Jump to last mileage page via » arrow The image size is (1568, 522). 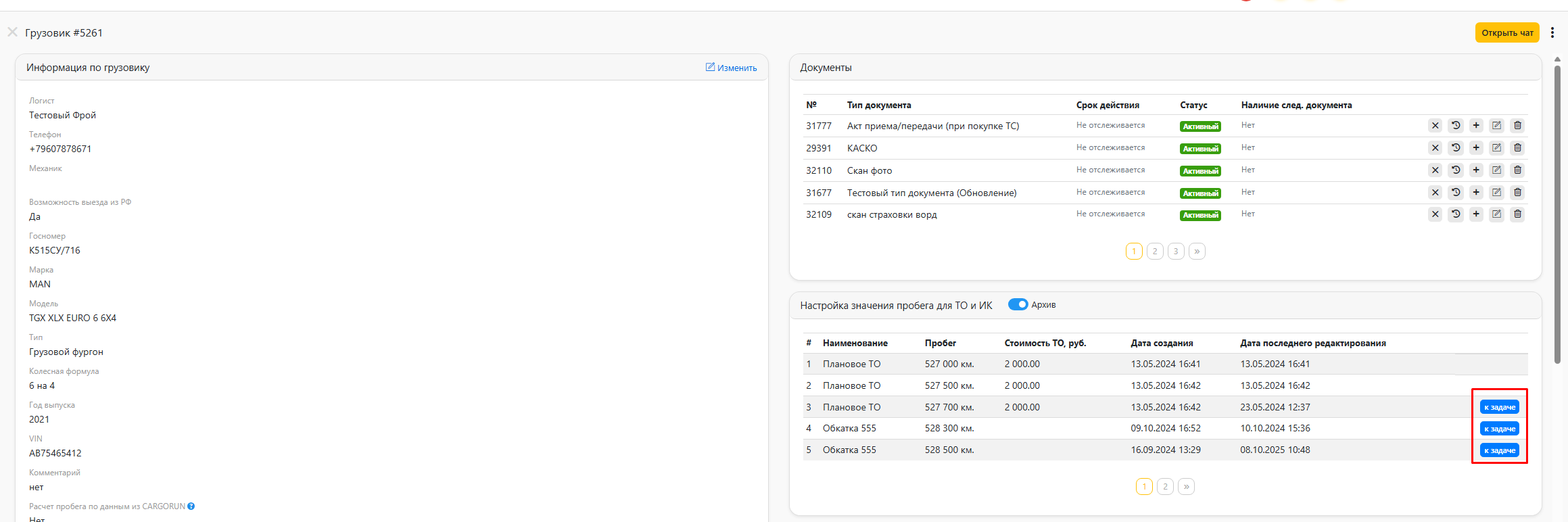1186,487
